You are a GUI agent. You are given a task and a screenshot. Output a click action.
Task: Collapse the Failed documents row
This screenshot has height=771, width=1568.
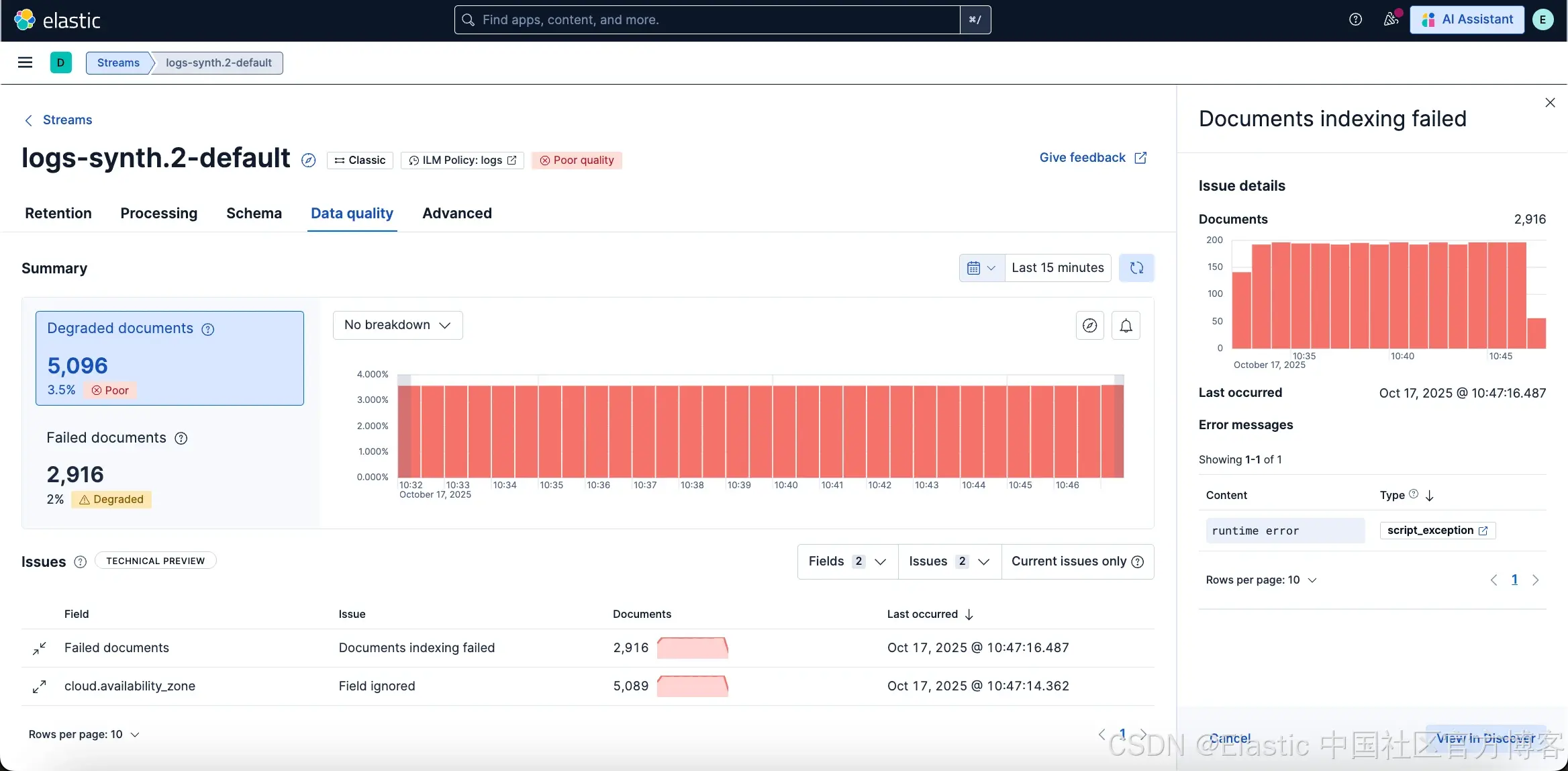click(40, 648)
